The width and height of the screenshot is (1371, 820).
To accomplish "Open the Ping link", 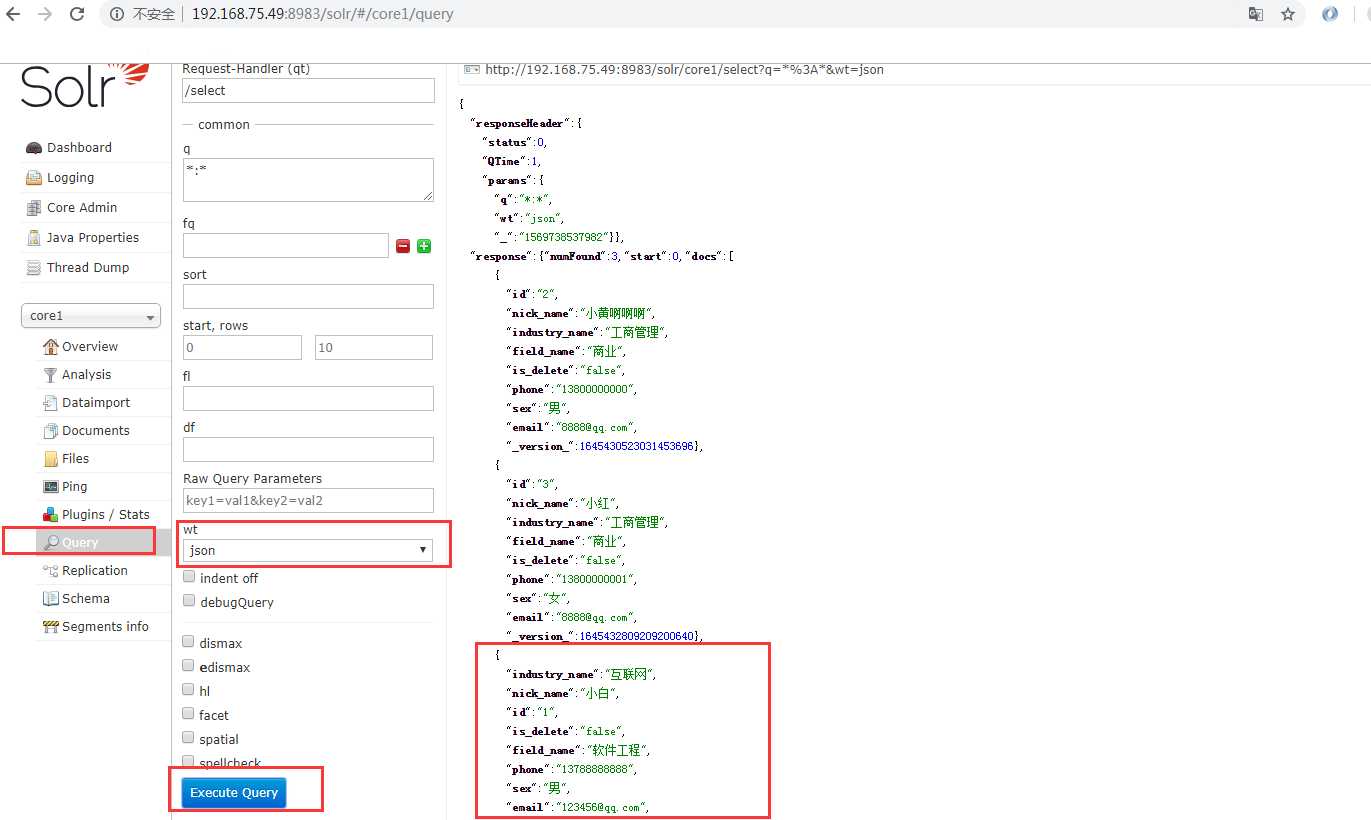I will 74,487.
